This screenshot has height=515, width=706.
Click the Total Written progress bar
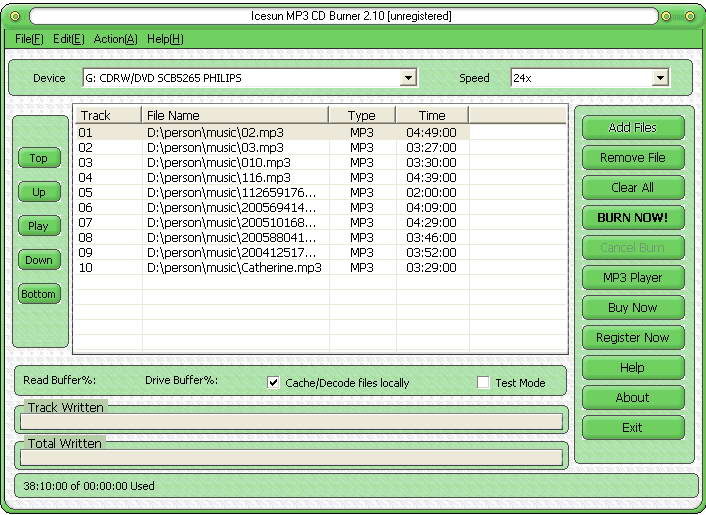pos(291,458)
